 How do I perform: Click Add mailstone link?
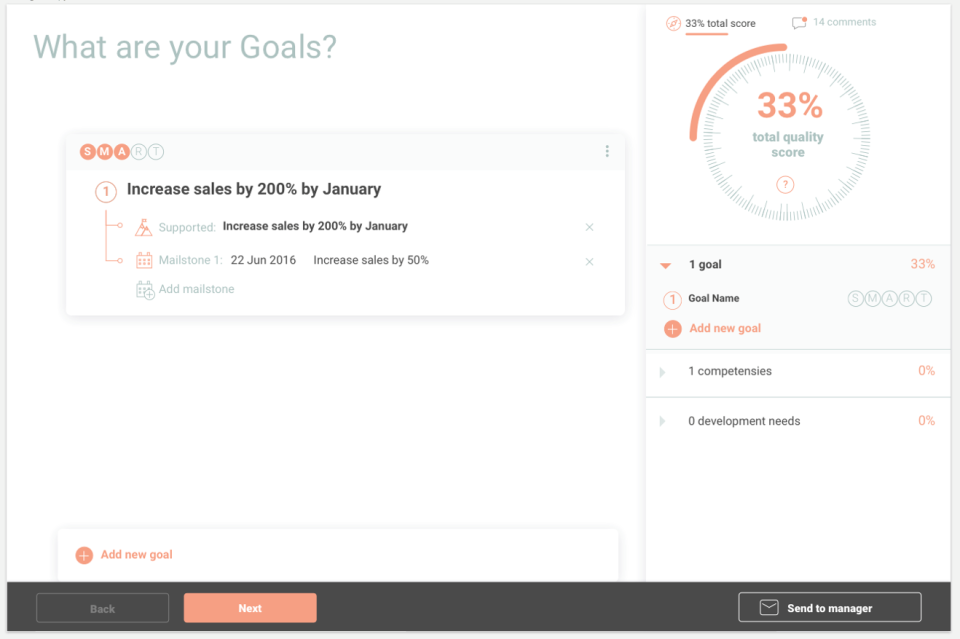pos(196,289)
